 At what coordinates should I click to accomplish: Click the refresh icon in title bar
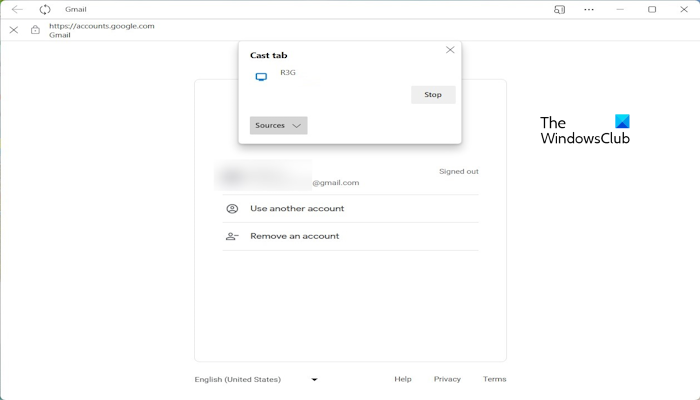click(45, 9)
